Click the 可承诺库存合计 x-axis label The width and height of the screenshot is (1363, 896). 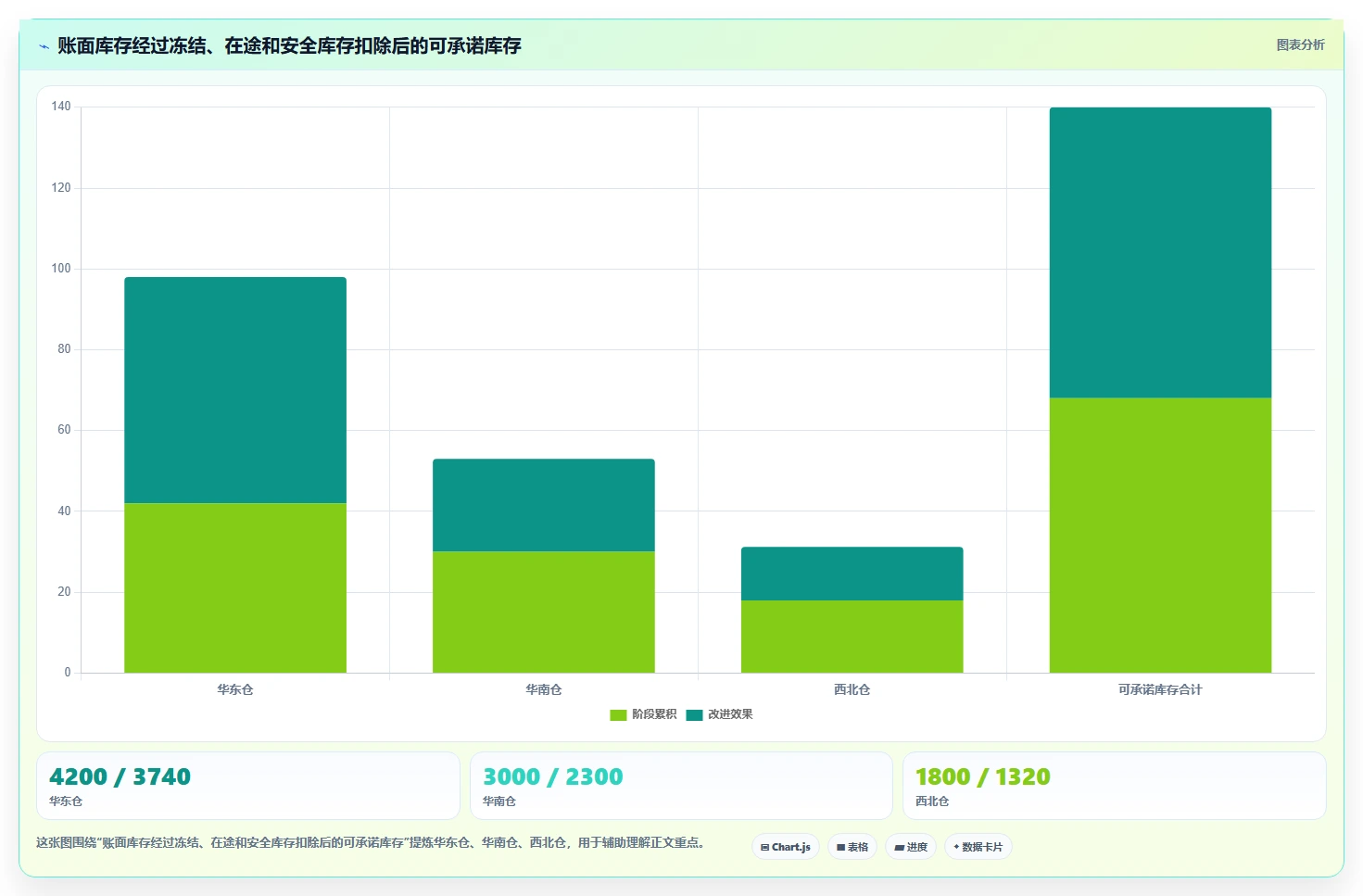click(1160, 689)
